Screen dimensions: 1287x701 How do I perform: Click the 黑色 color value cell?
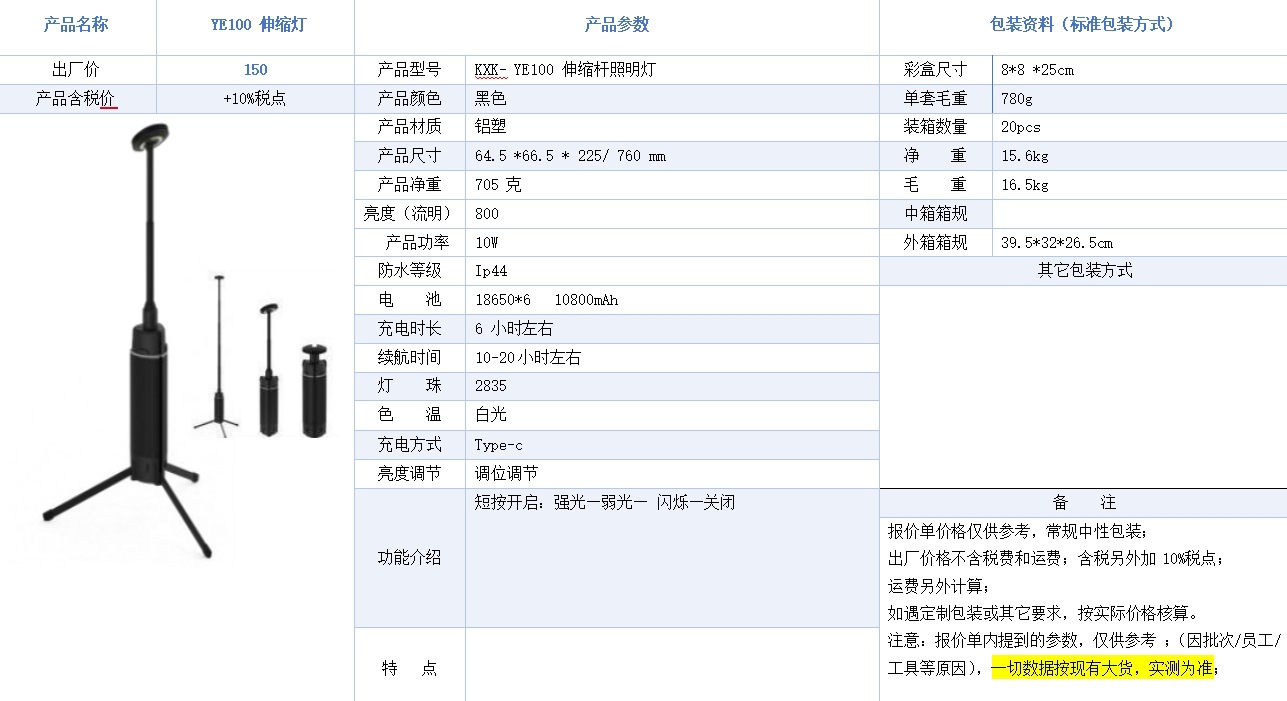point(672,99)
